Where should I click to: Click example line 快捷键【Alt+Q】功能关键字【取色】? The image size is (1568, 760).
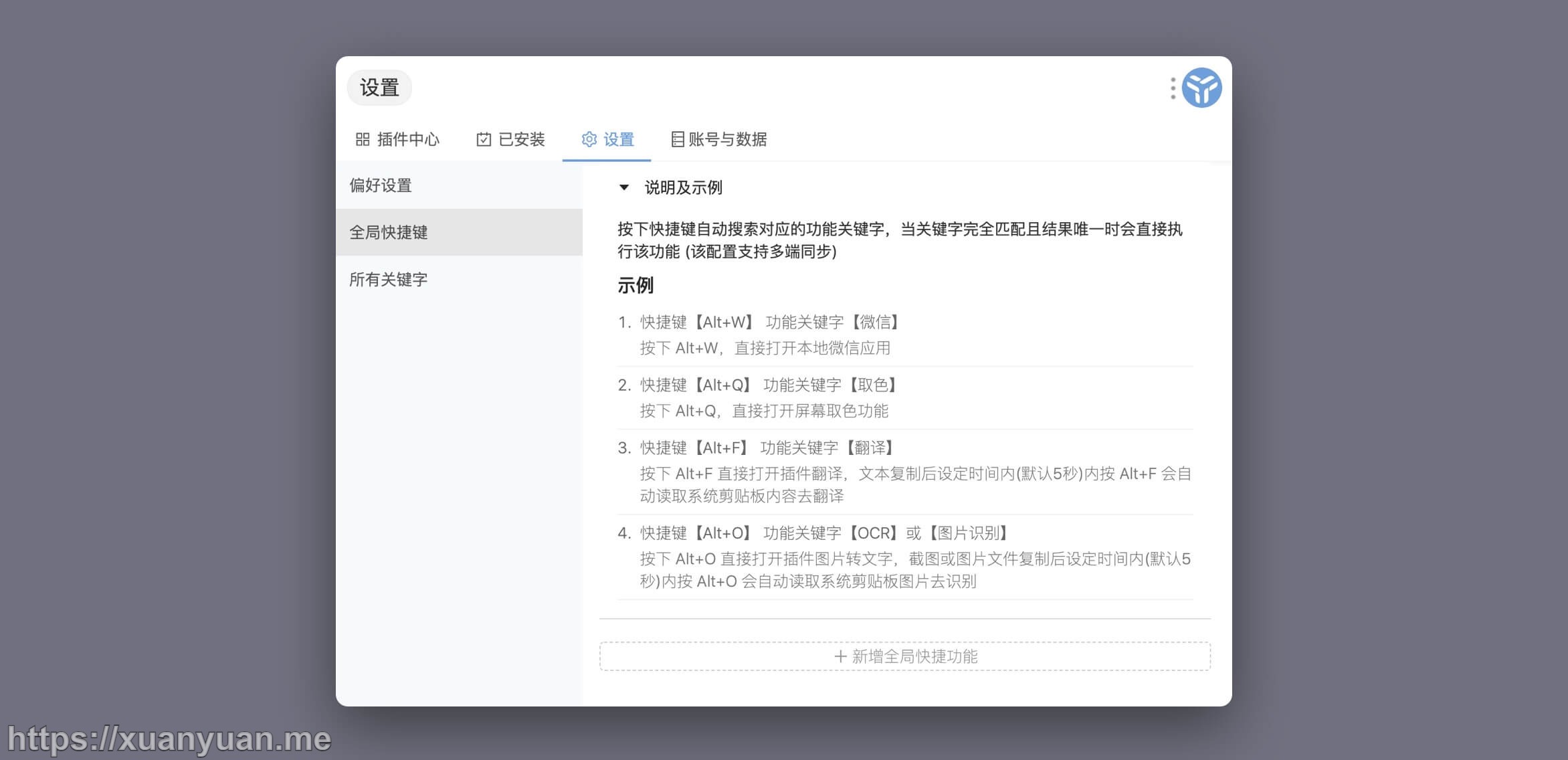pyautogui.click(x=768, y=385)
